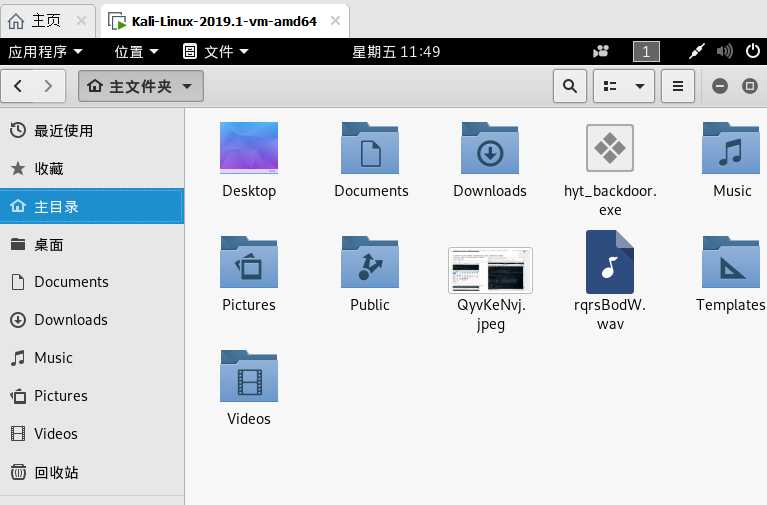This screenshot has height=505, width=767.
Task: Open view options dropdown arrow
Action: coord(640,86)
